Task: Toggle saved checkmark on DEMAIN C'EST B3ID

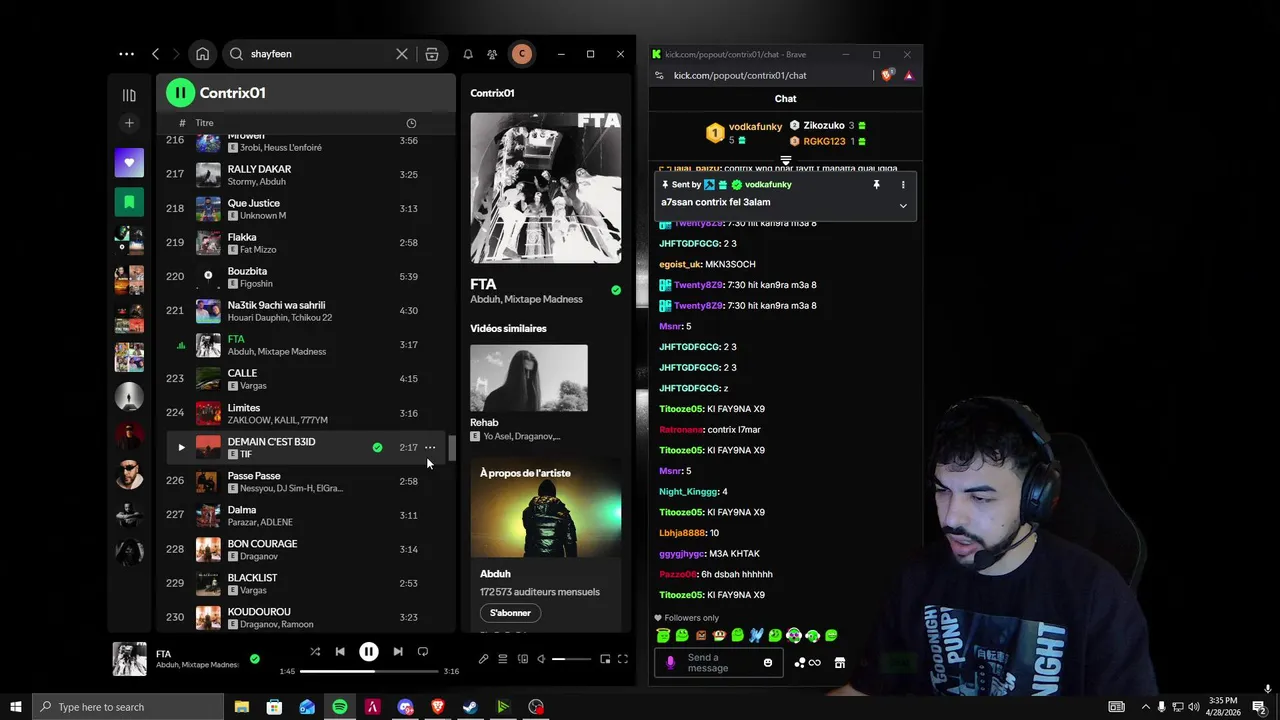Action: (377, 448)
